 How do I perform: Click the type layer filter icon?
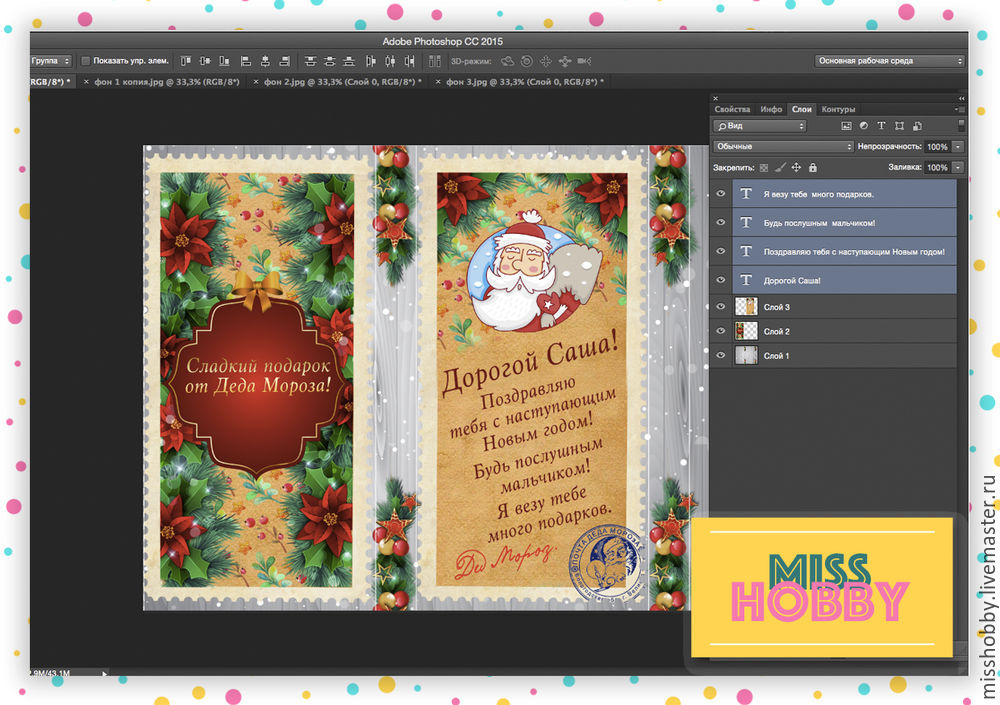881,127
